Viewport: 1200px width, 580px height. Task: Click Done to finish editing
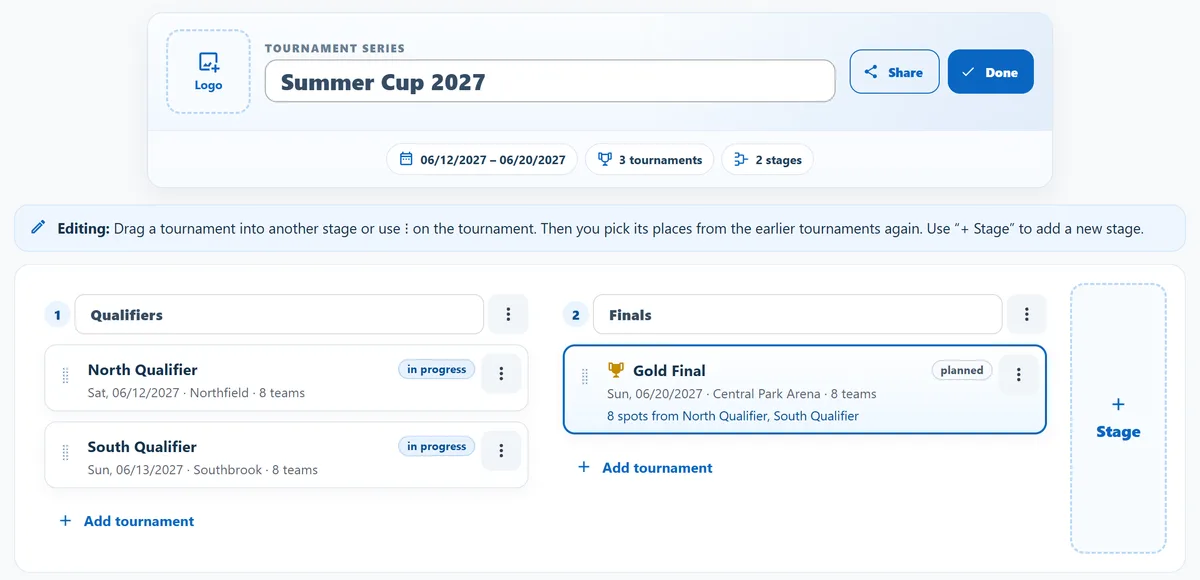990,72
